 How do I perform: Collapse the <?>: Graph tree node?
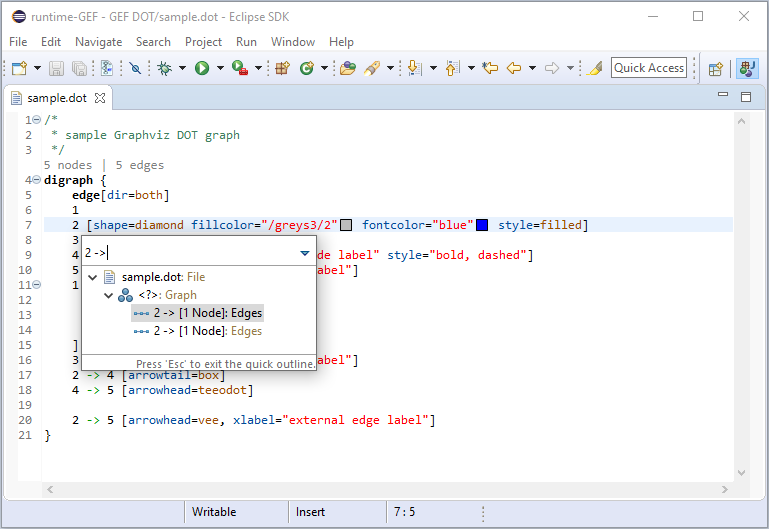(109, 295)
